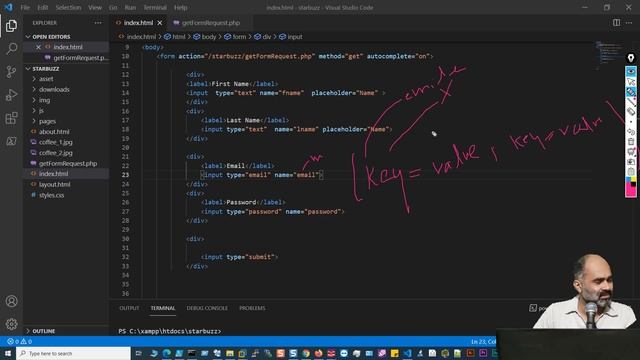Select the eraser tool in annotation toolbar
Image resolution: width=640 pixels, height=360 pixels.
(631, 111)
